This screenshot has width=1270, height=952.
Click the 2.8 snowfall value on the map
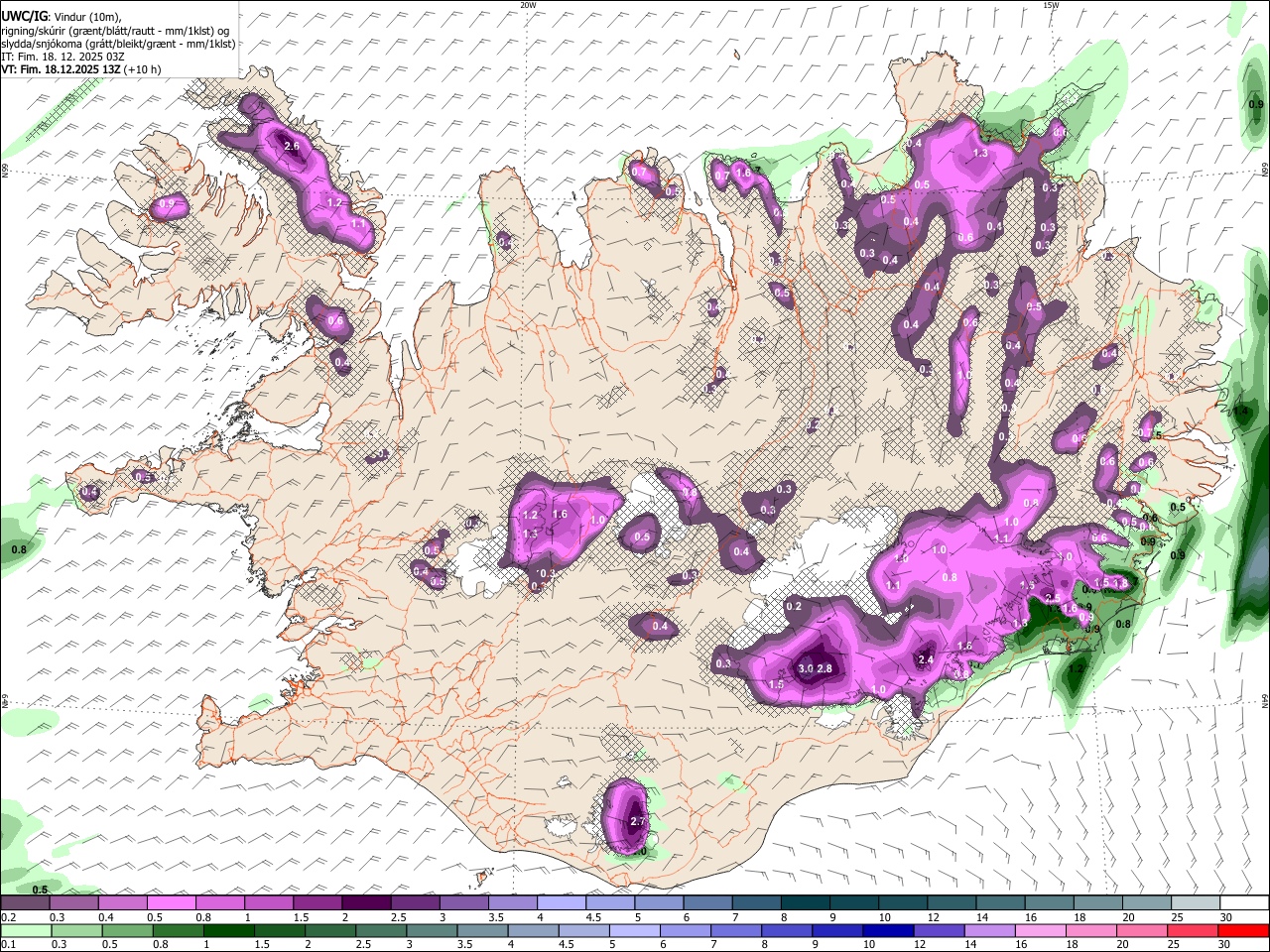pos(824,669)
